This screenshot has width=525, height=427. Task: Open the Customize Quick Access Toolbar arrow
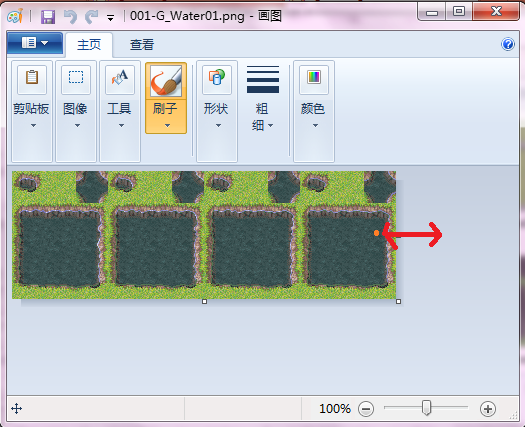(110, 17)
